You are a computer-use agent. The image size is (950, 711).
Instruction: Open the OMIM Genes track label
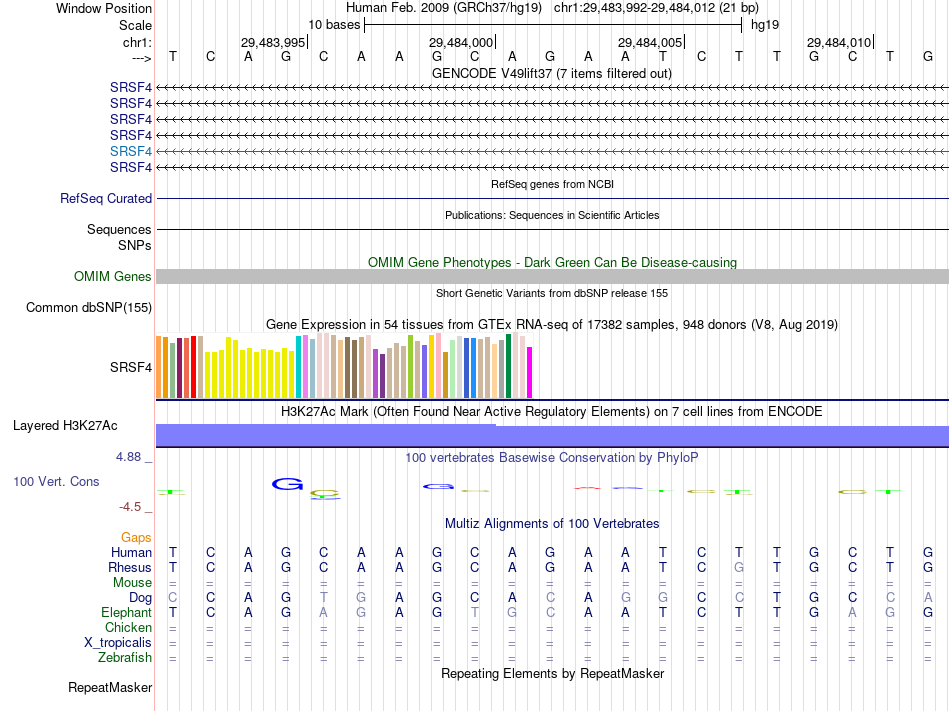coord(113,277)
